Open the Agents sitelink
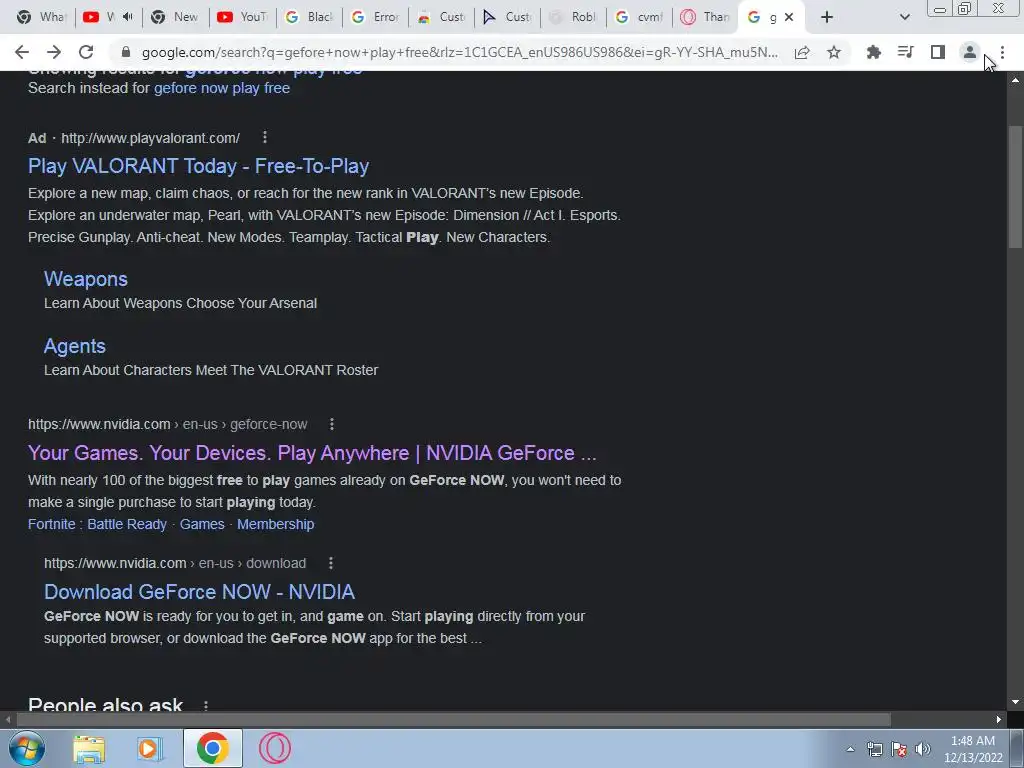Screen dimensions: 1024x768 tap(74, 346)
